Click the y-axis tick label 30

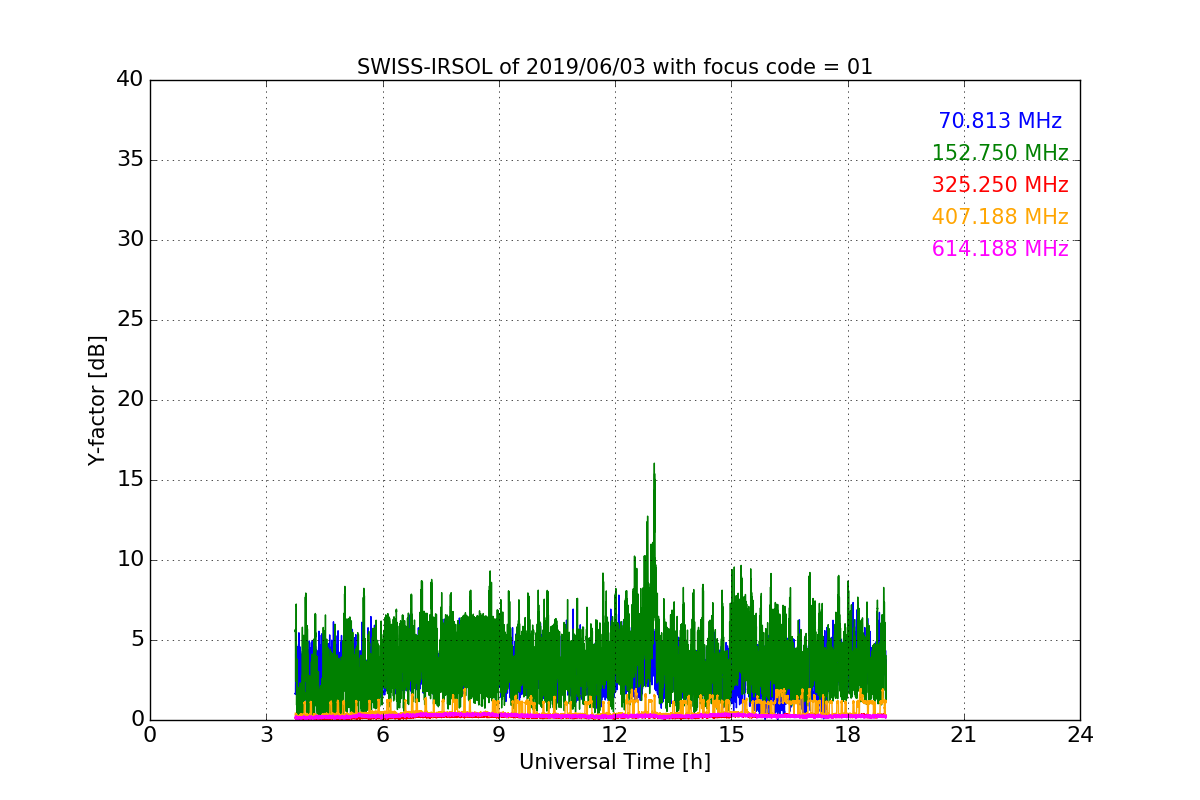130,240
